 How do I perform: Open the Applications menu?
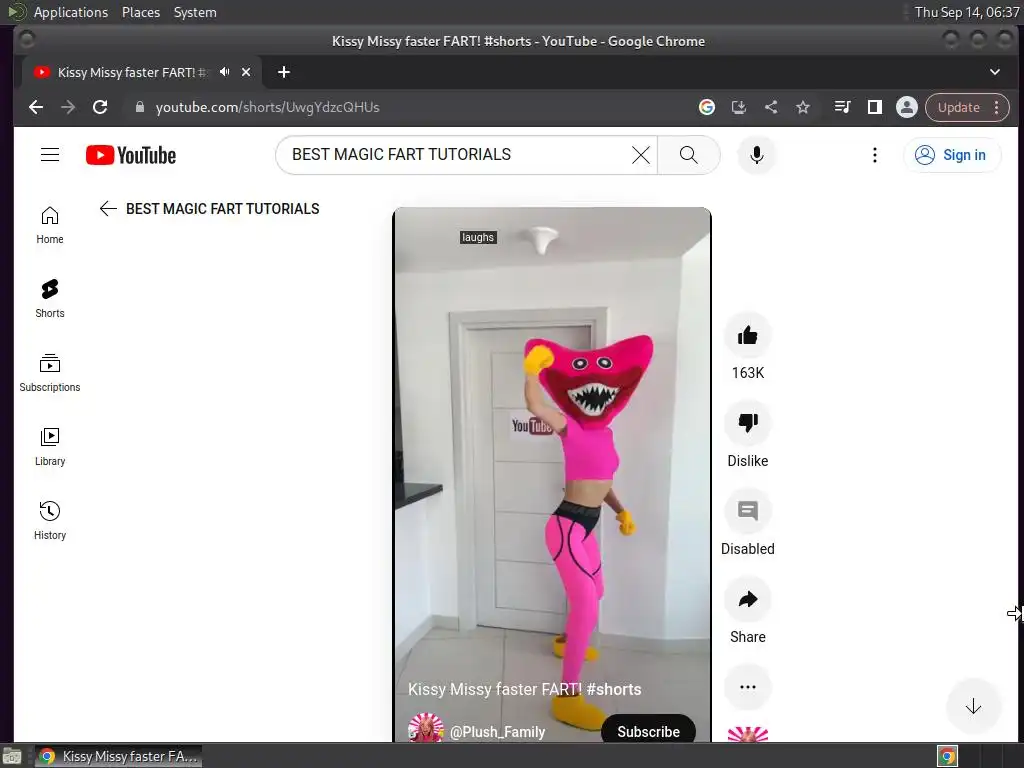point(71,12)
